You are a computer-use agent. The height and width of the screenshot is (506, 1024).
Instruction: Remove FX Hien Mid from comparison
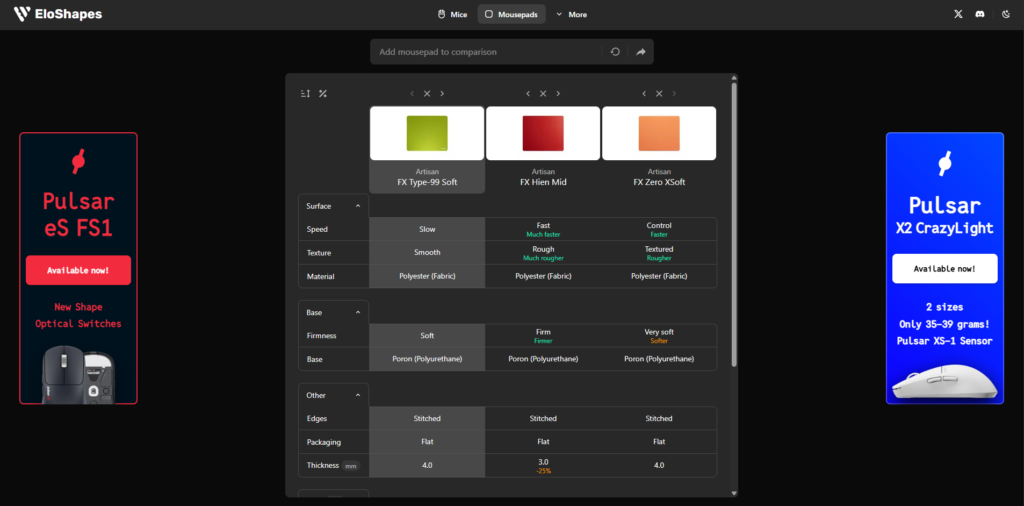543,94
